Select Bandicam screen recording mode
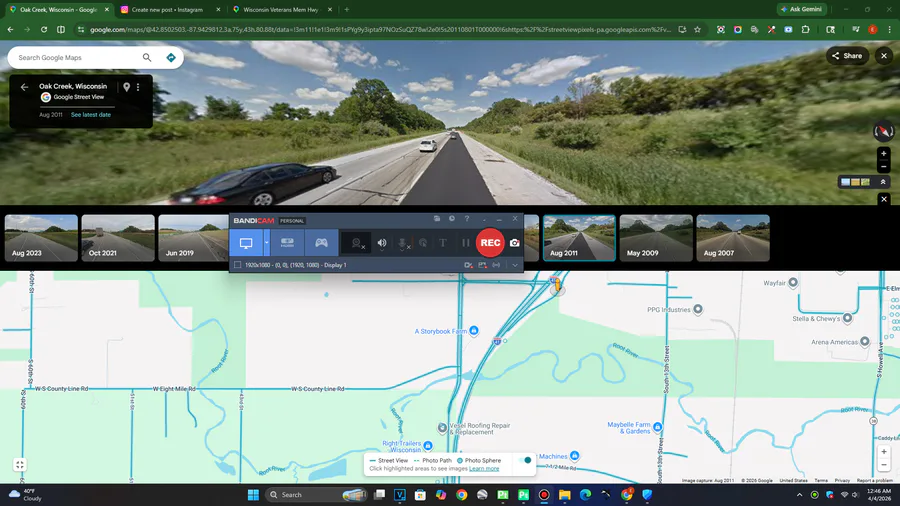The width and height of the screenshot is (900, 506). [x=246, y=243]
